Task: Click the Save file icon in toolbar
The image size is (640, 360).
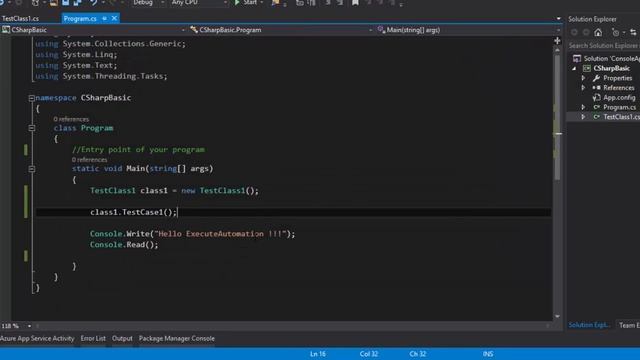Action: click(65, 2)
